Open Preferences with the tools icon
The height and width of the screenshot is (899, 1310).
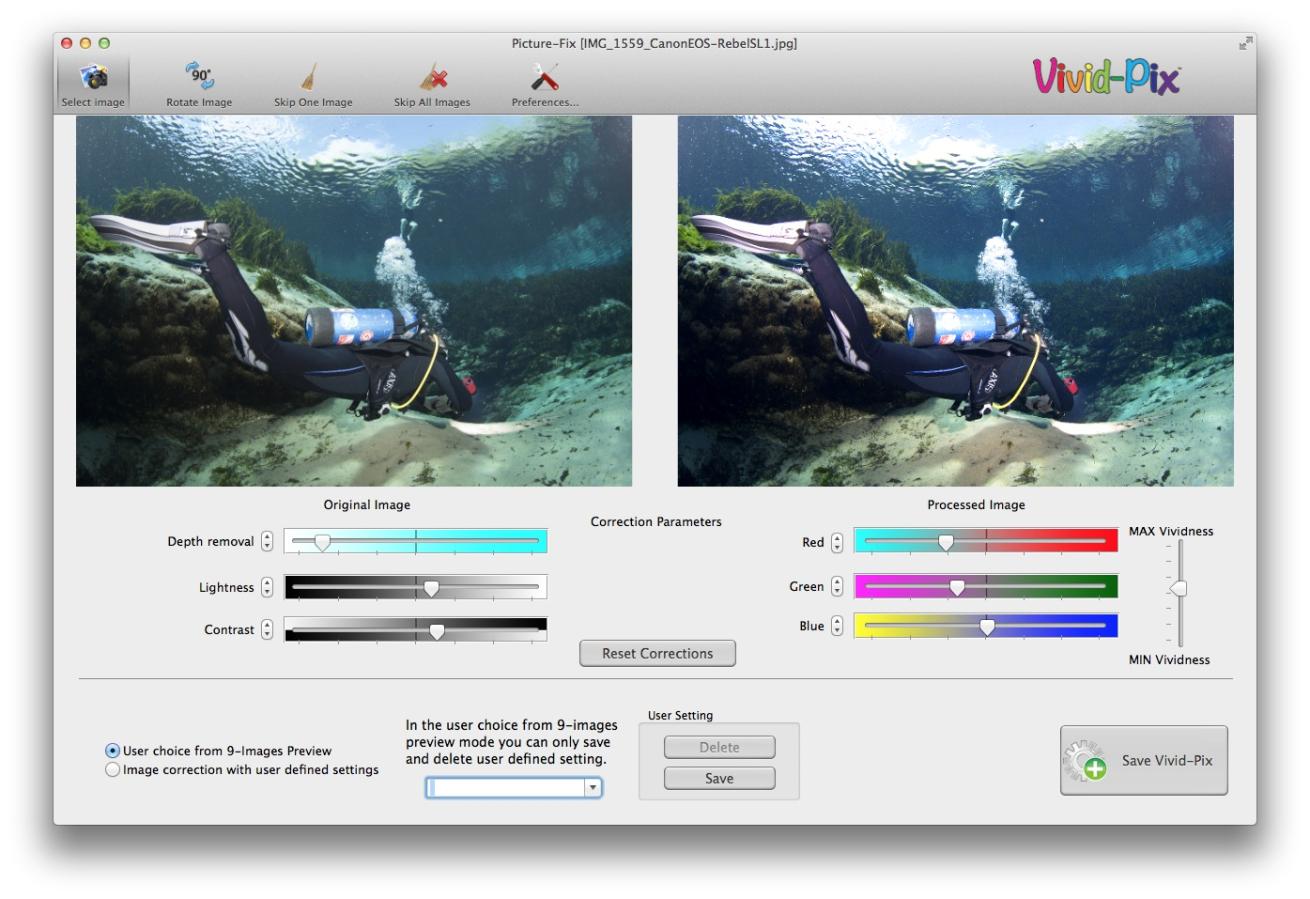545,78
